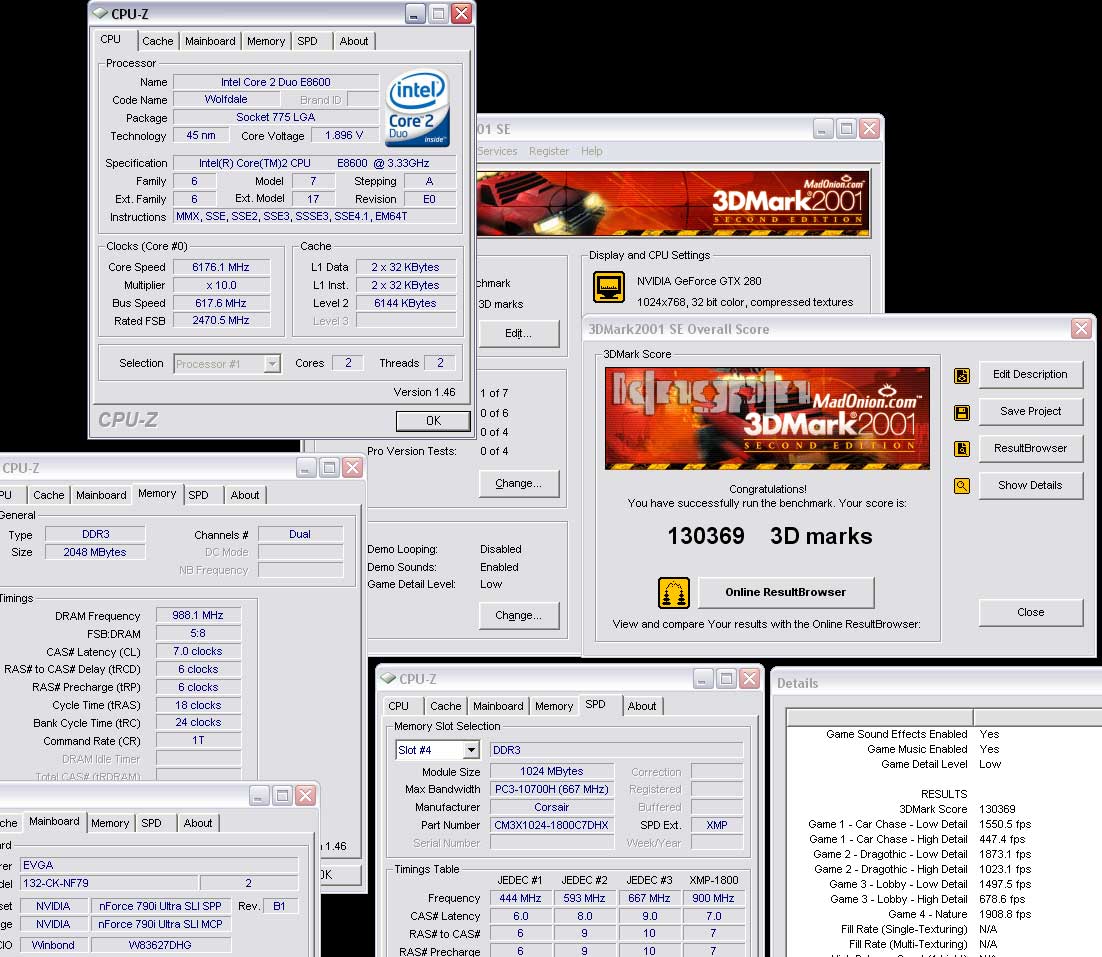Select Mainboard tab in SPD CPU-Z window
1102x957 pixels.
(498, 705)
